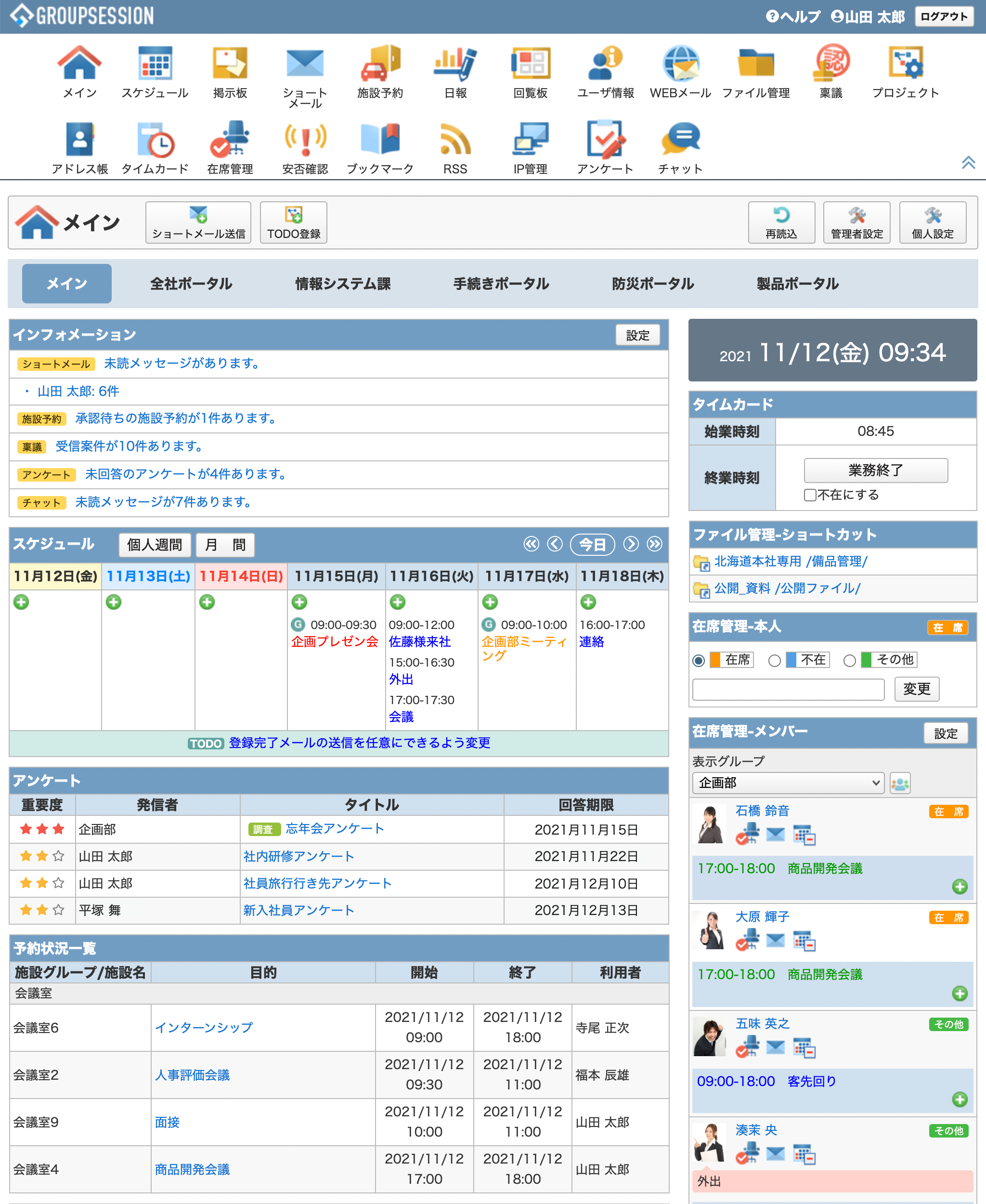Open the 稟議 approval stamp icon
986x1204 pixels.
tap(831, 63)
